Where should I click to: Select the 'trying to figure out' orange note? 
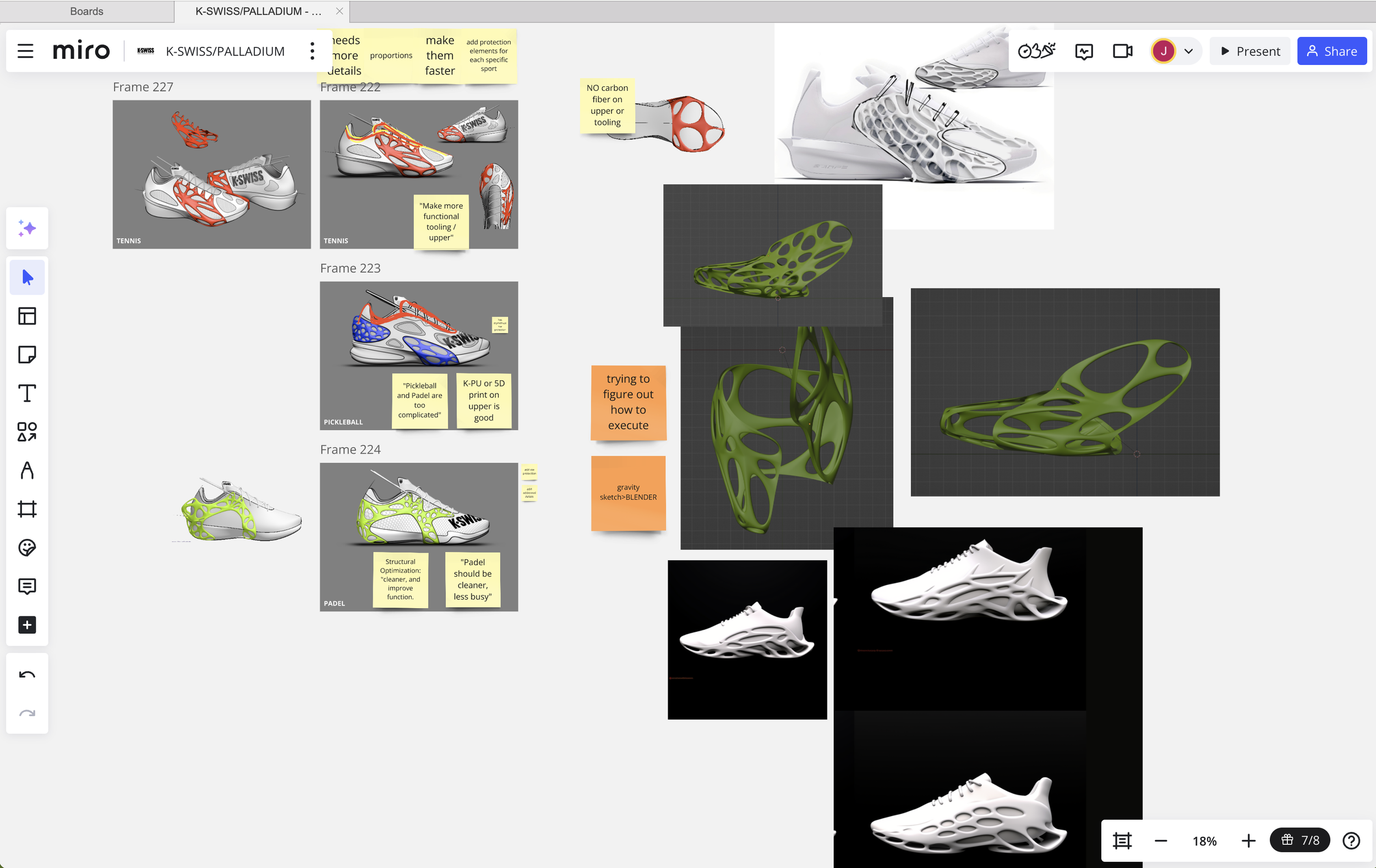click(x=628, y=402)
